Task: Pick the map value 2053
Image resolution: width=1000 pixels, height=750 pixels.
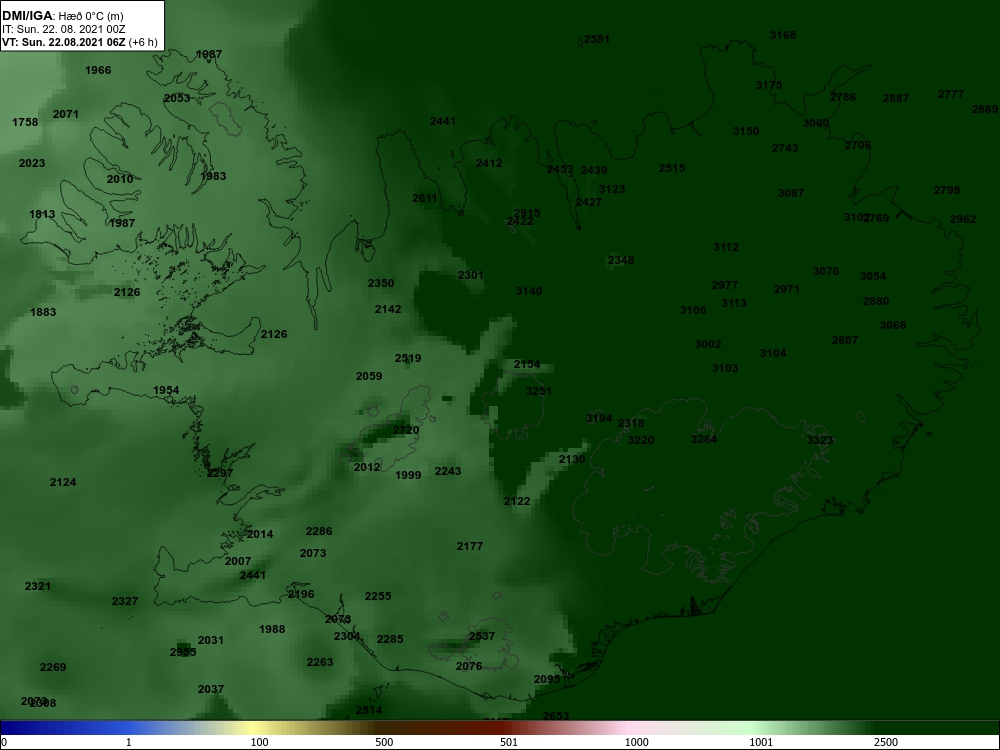Action: (x=177, y=98)
